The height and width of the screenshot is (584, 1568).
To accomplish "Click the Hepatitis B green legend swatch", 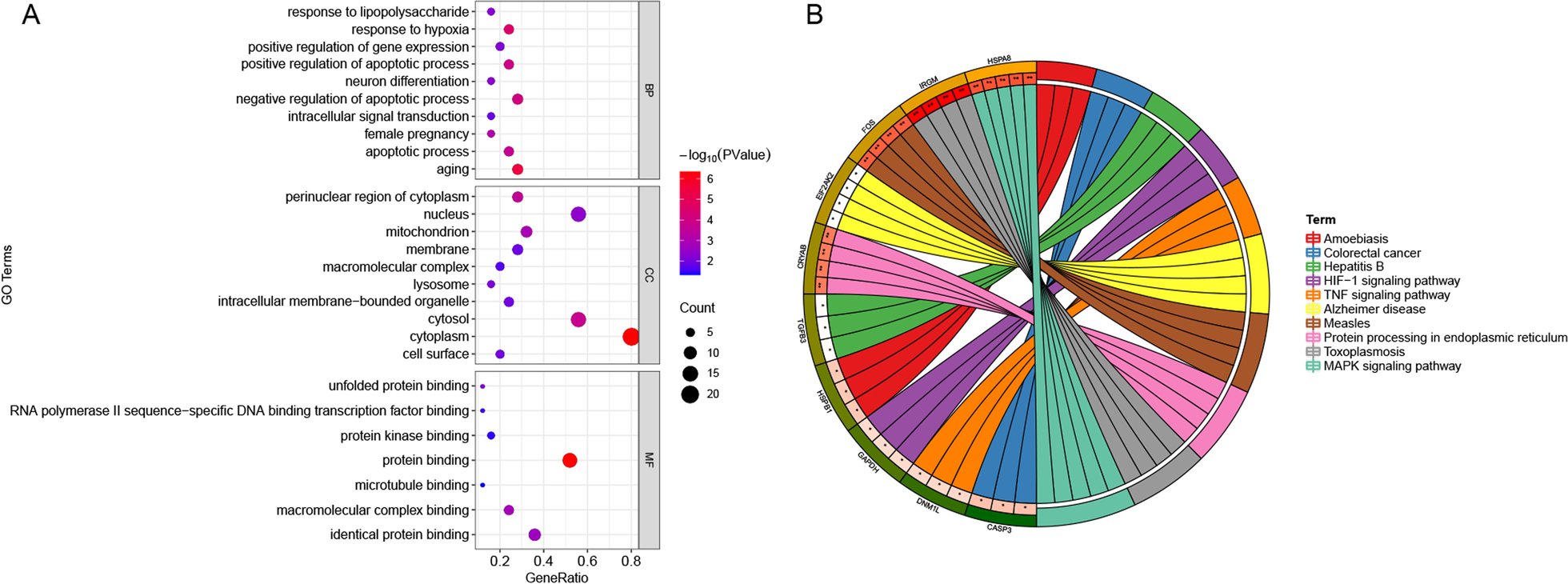I will (1313, 266).
